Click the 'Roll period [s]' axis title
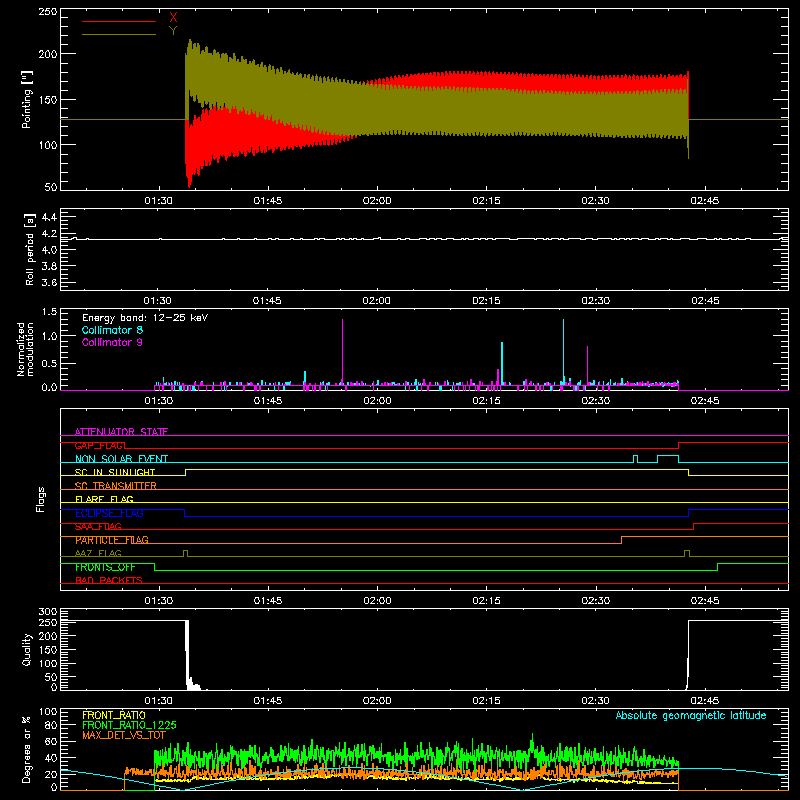Image resolution: width=800 pixels, height=800 pixels. (30, 249)
